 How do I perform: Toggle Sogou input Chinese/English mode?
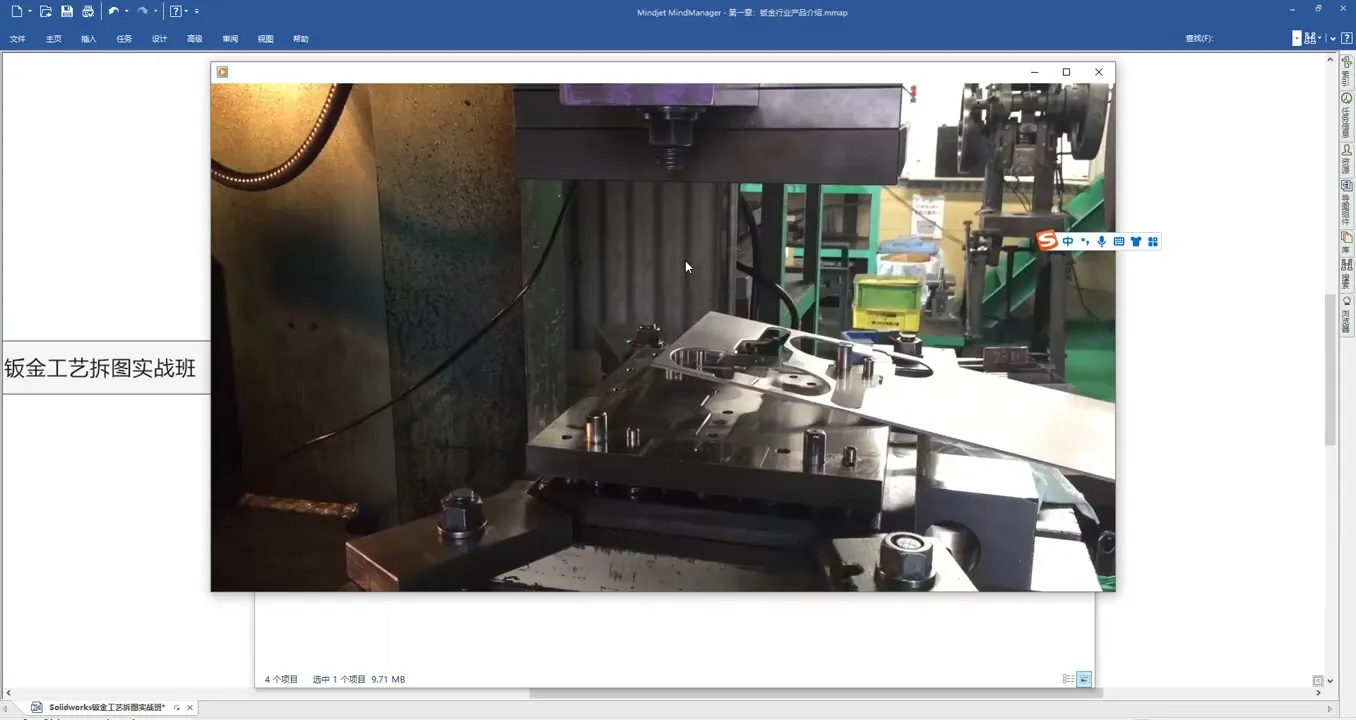[1068, 242]
